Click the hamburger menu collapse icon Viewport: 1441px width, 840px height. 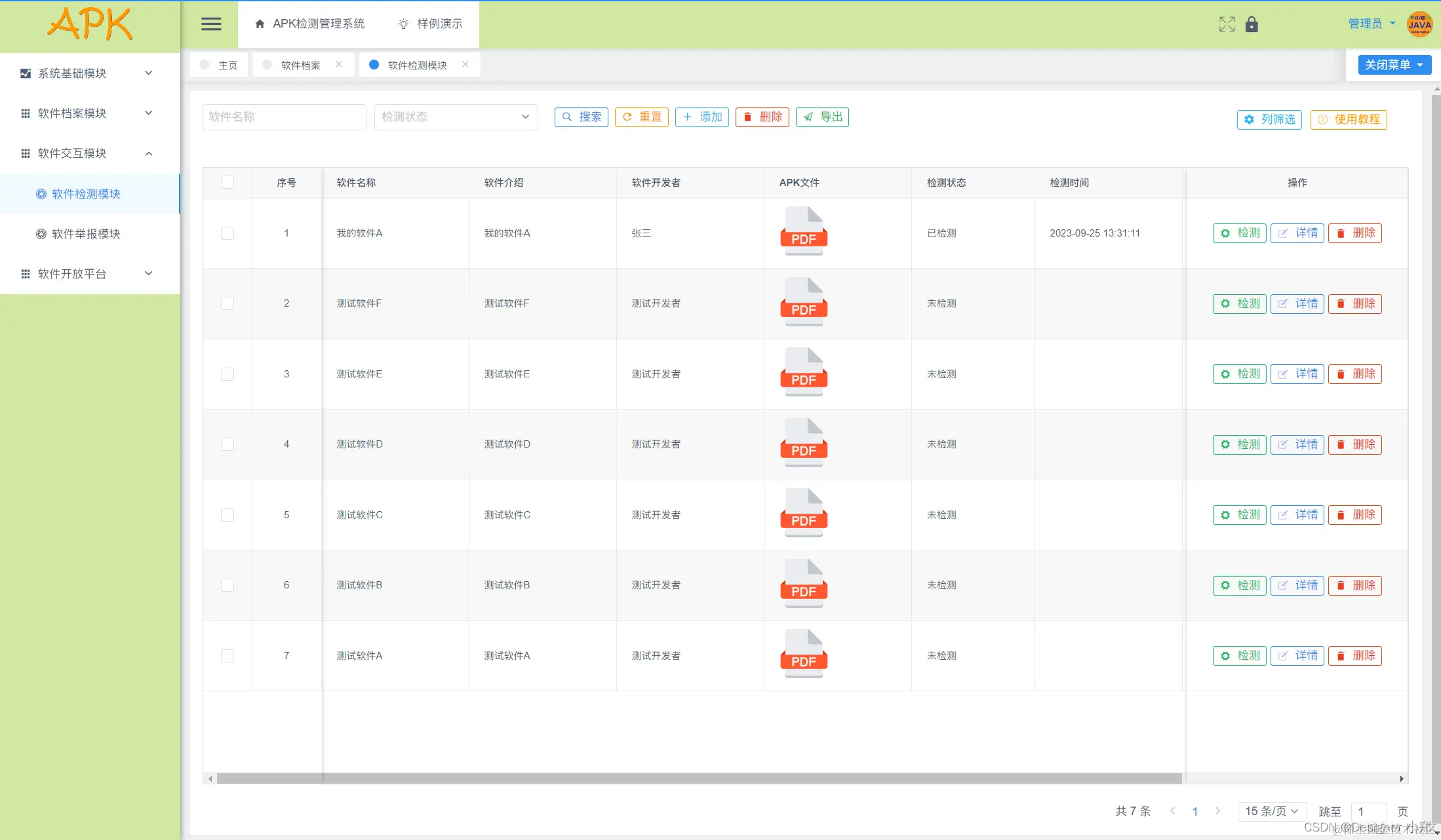click(x=210, y=24)
